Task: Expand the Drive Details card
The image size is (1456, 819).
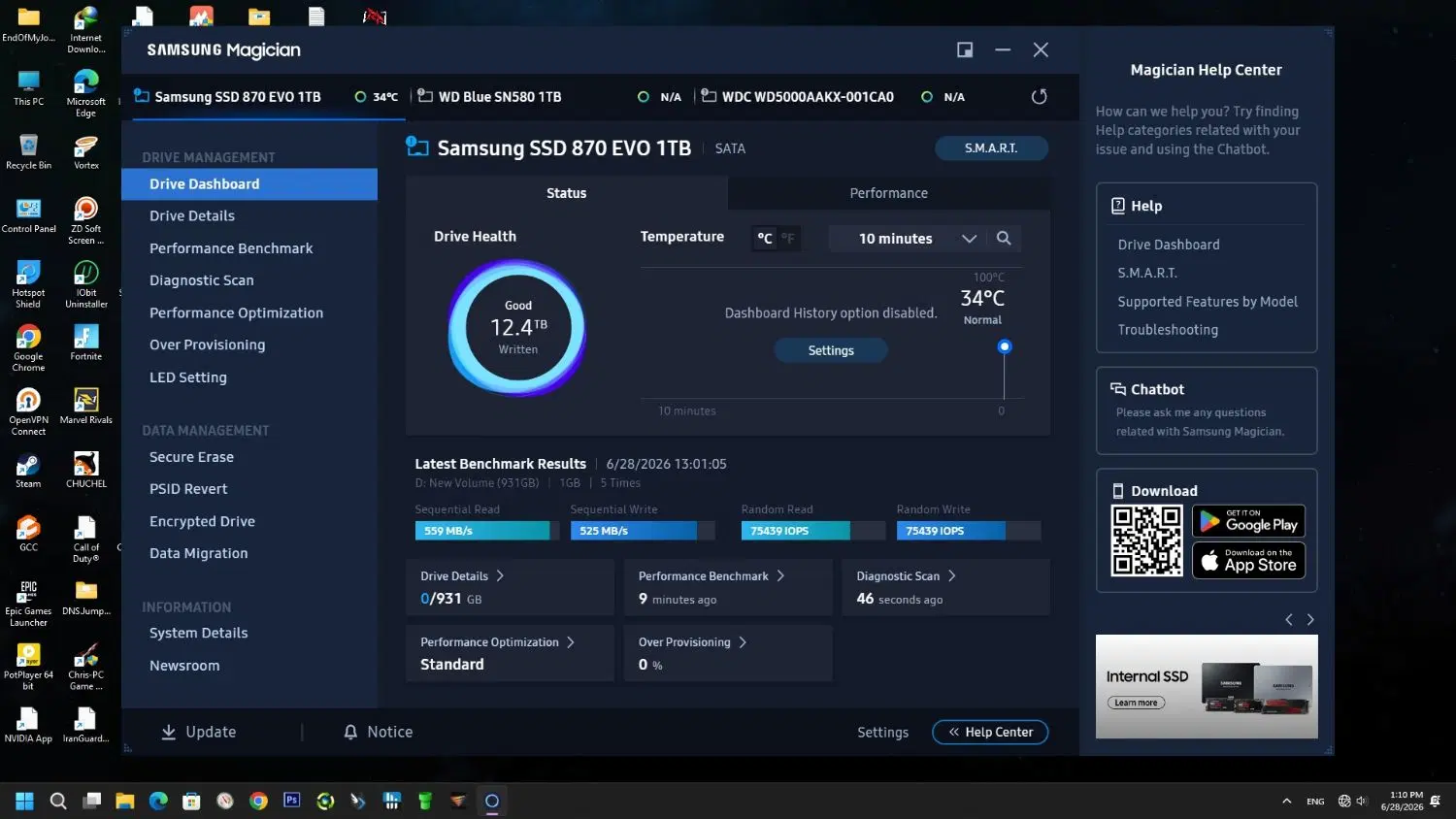Action: 510,587
